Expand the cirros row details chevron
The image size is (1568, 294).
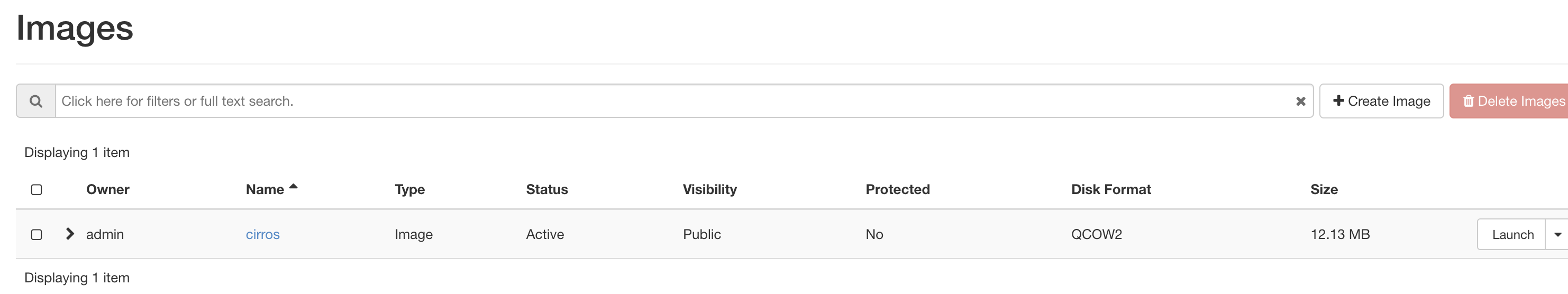tap(69, 234)
